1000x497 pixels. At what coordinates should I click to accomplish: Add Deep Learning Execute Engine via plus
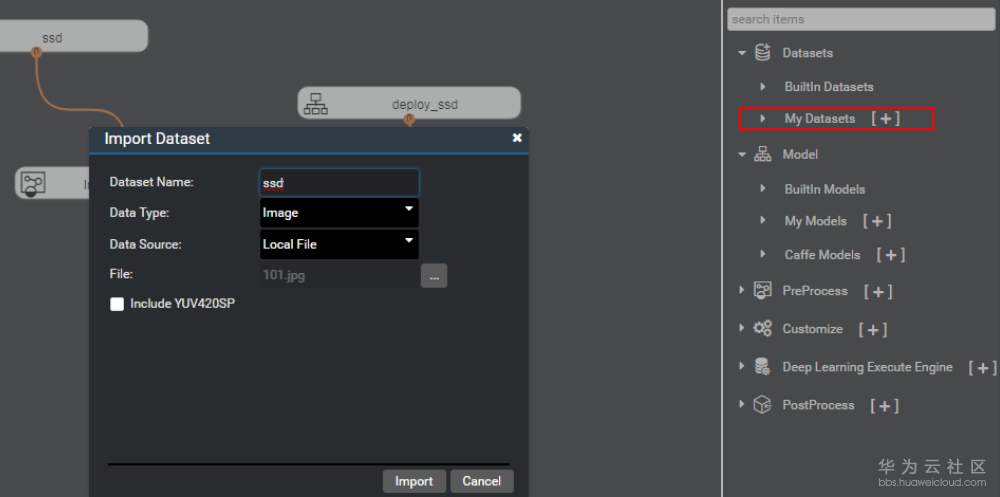coord(983,367)
